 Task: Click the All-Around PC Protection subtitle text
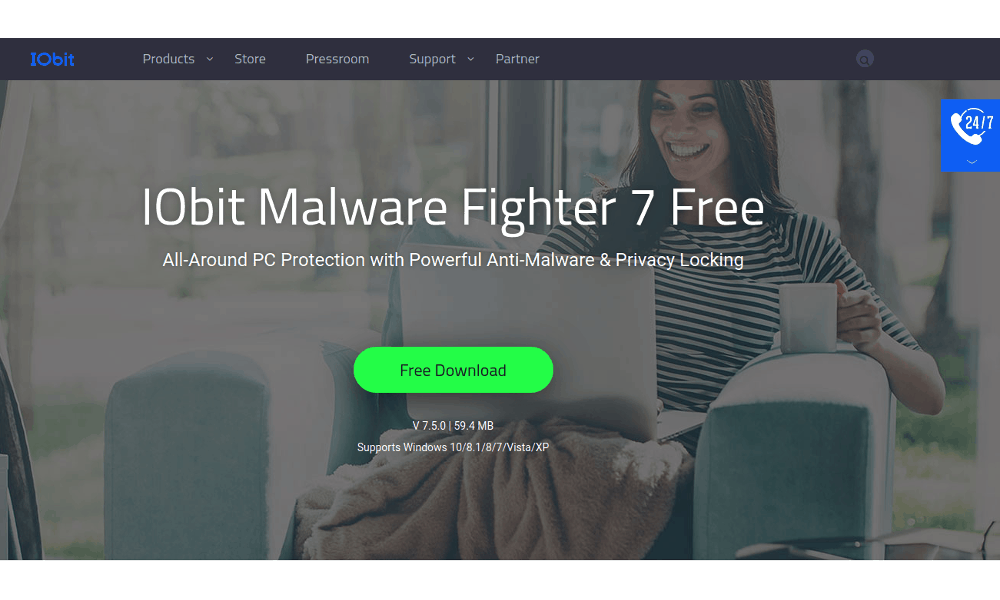pyautogui.click(x=453, y=260)
